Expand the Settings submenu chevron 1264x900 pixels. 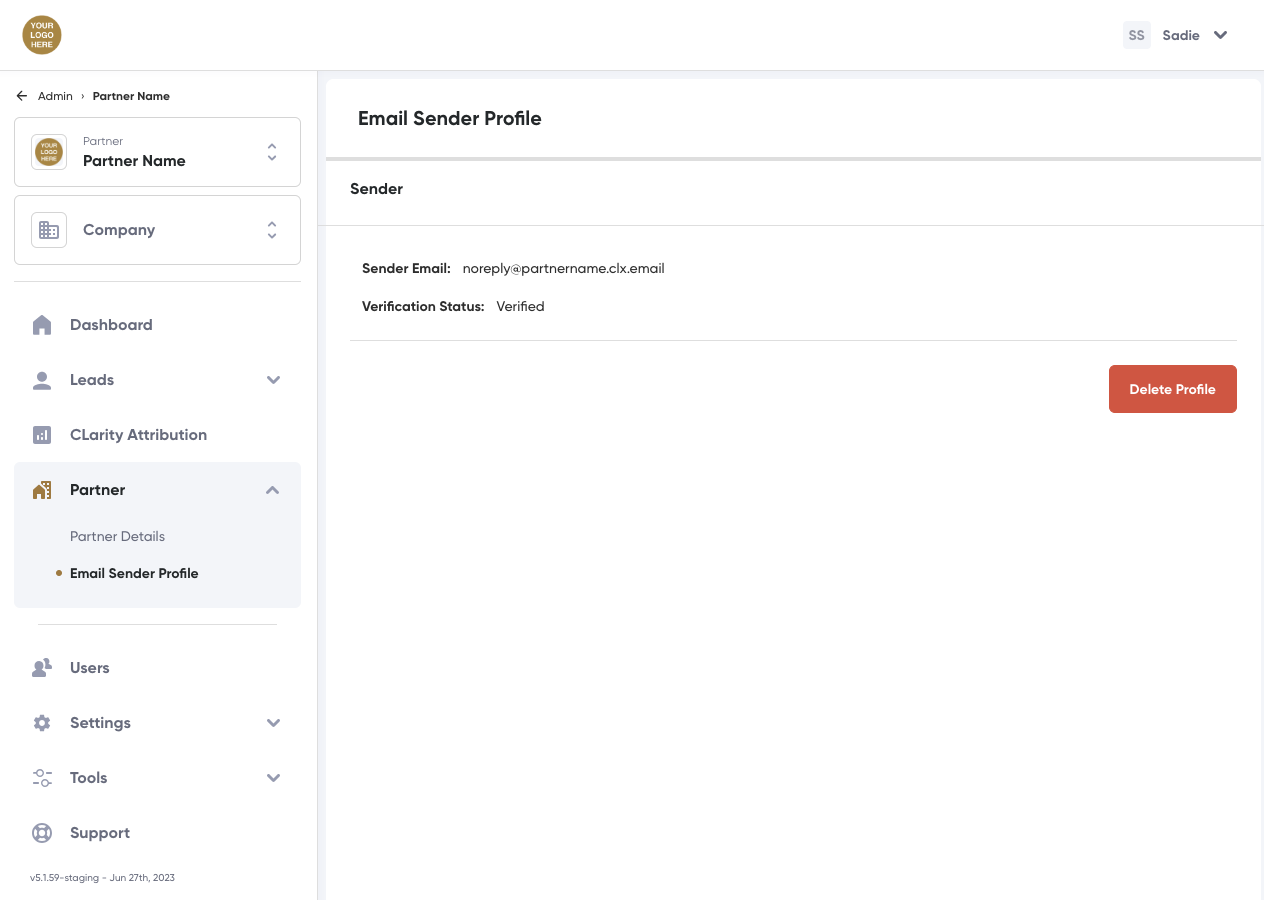pyautogui.click(x=273, y=723)
